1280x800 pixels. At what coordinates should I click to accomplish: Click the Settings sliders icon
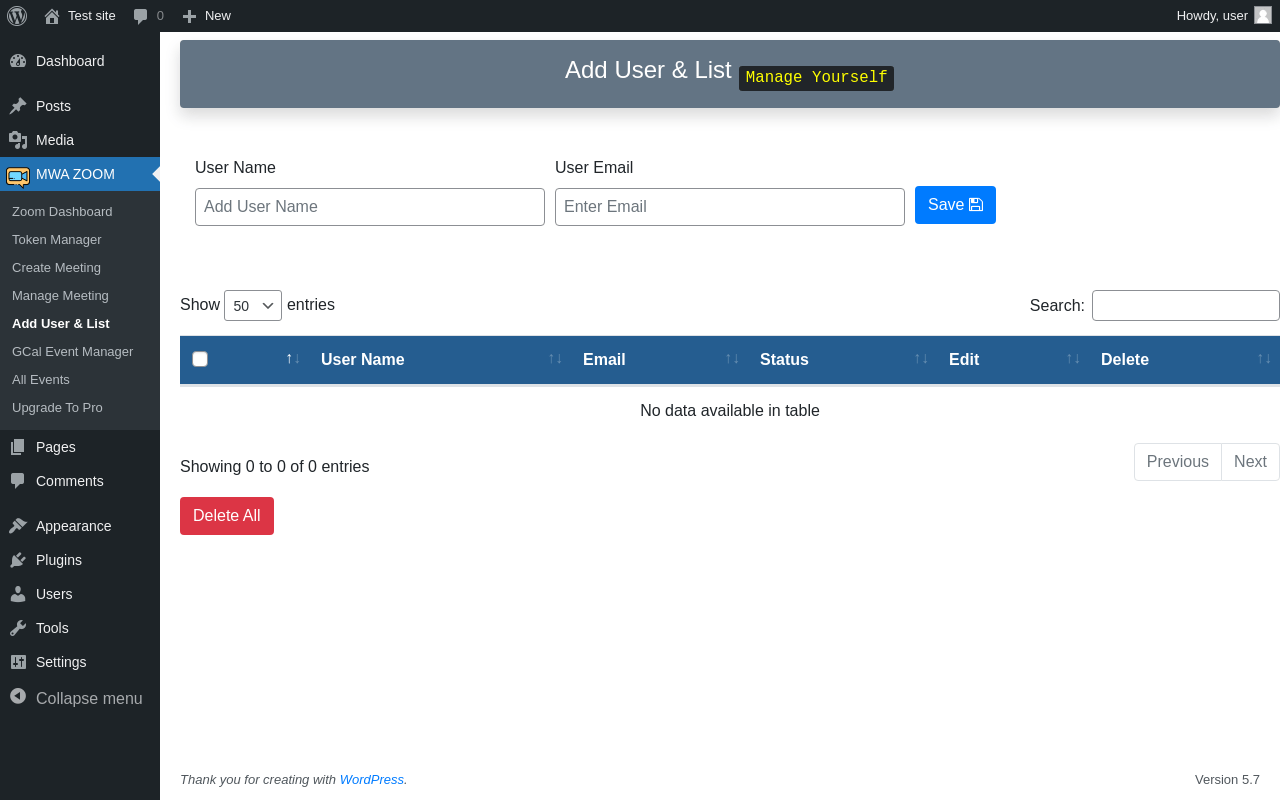click(x=18, y=662)
